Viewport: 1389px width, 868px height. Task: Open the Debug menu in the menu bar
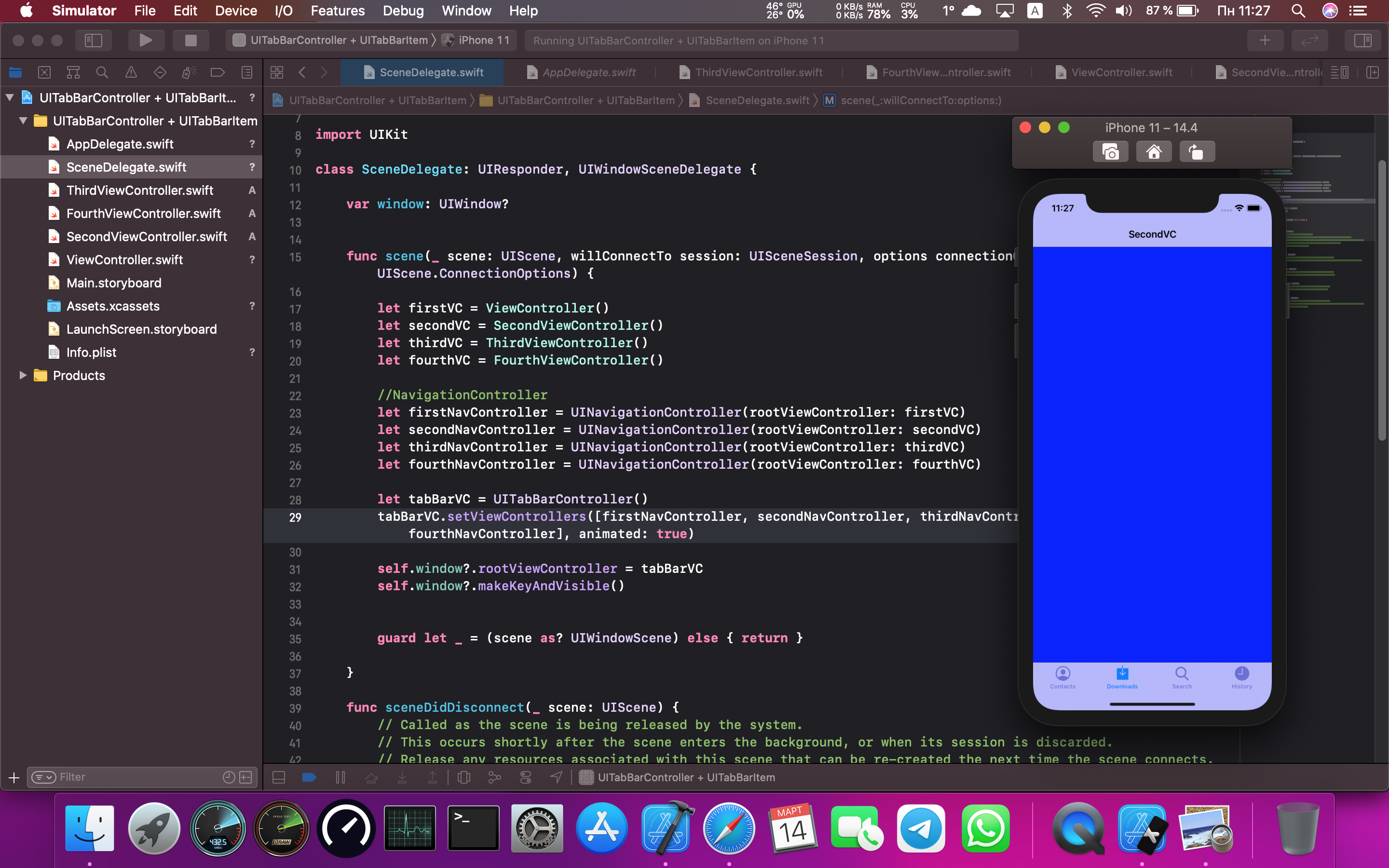[403, 10]
